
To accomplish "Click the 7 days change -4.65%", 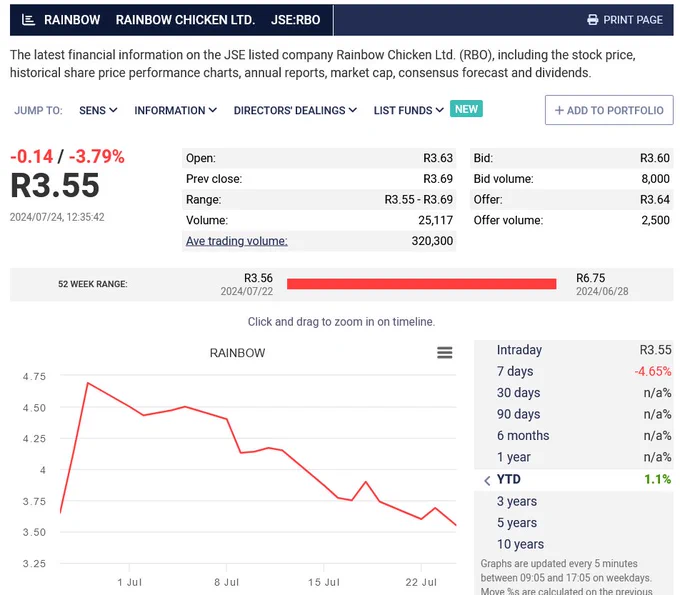I will coord(653,371).
